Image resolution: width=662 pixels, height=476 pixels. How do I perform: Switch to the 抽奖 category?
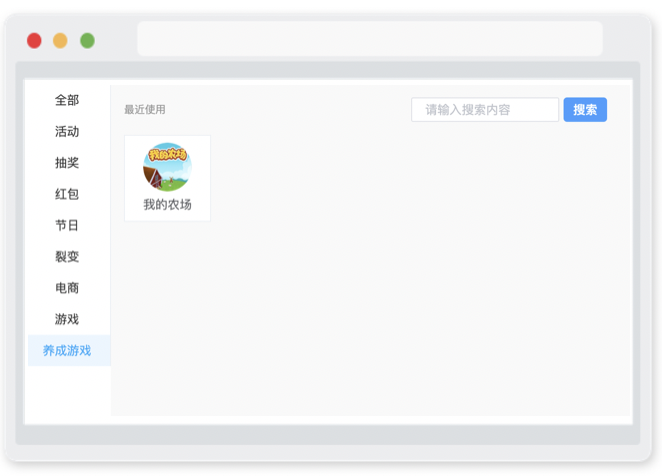tap(67, 163)
